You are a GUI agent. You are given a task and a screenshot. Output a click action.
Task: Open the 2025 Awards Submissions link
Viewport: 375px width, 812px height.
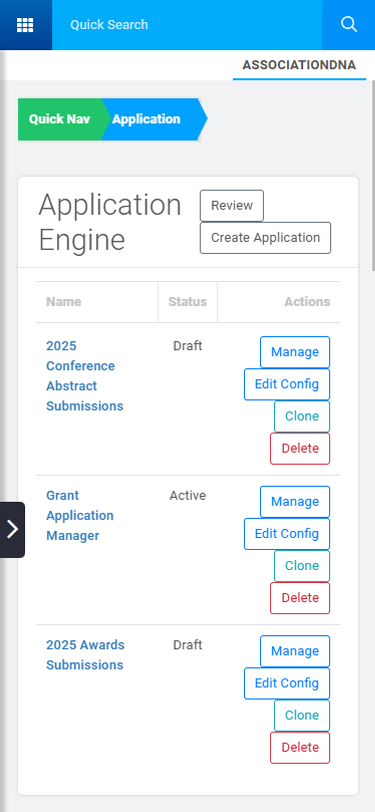pos(85,655)
